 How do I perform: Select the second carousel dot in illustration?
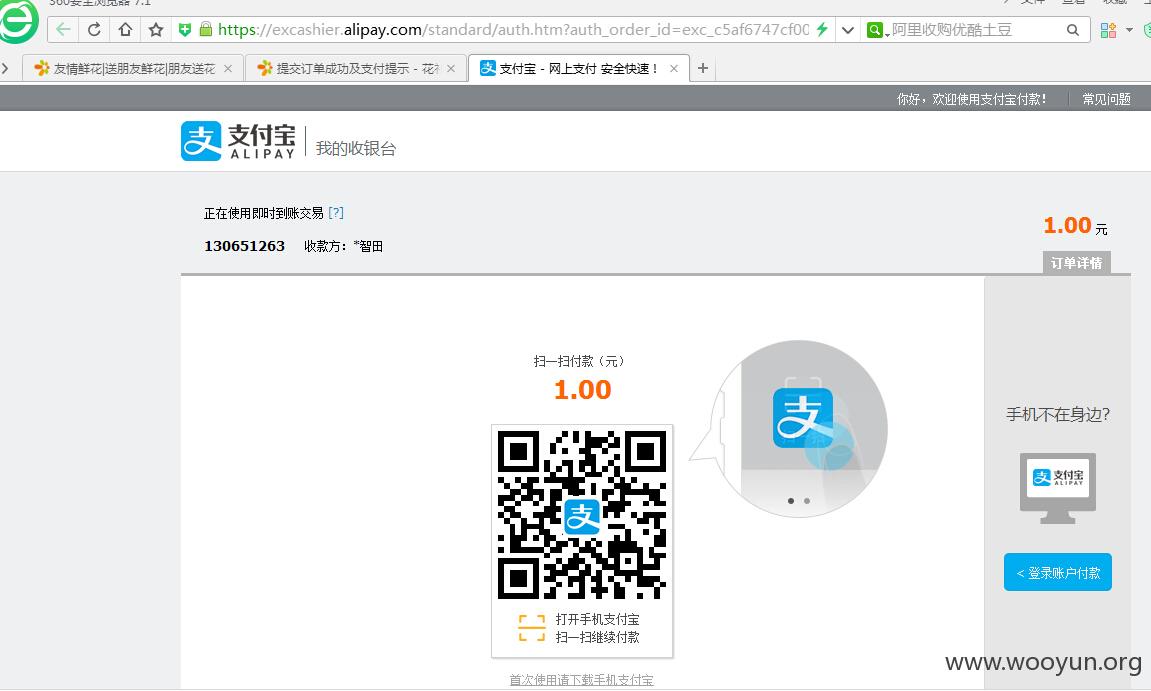[x=807, y=501]
